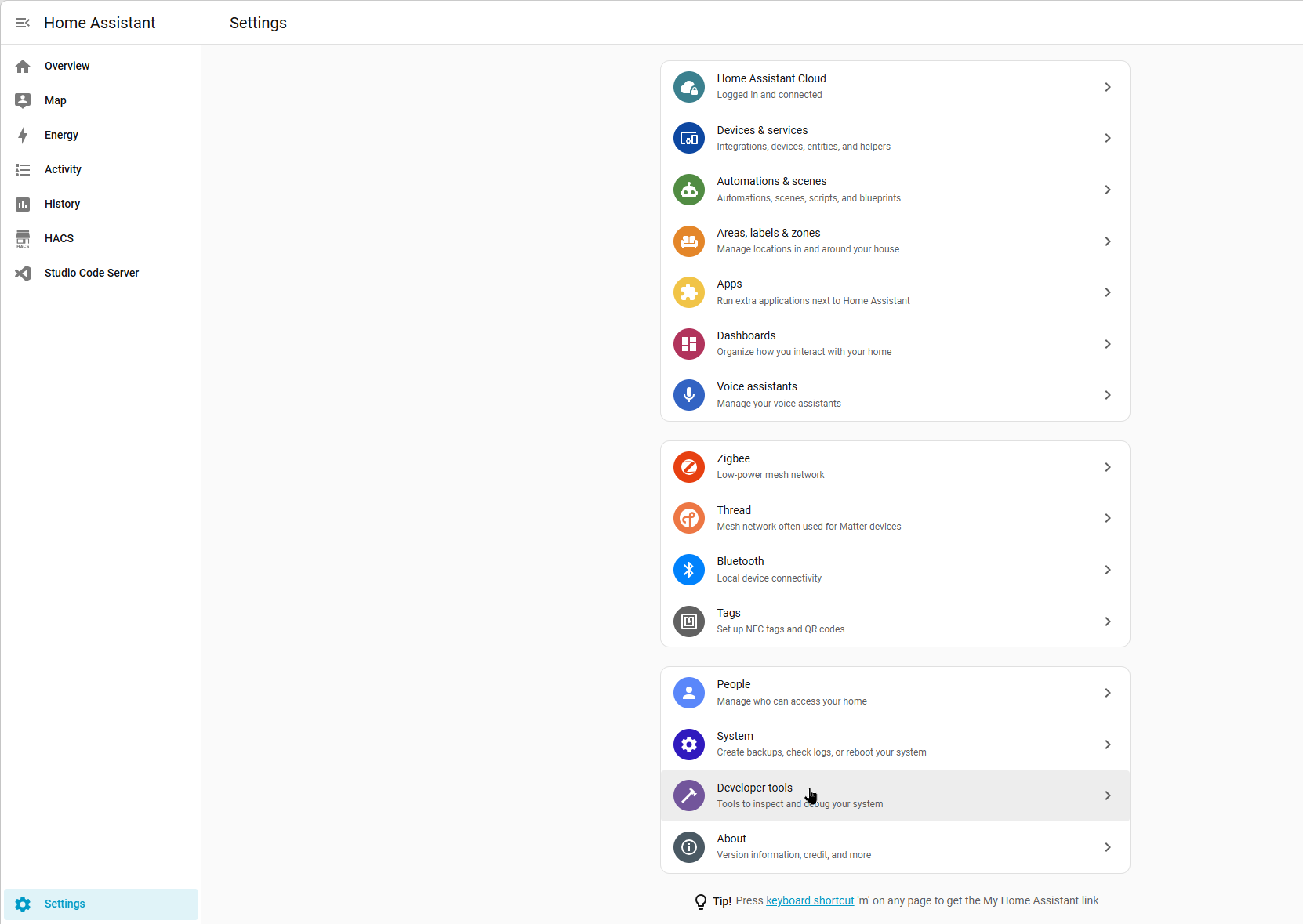The width and height of the screenshot is (1303, 924).
Task: Click 'Manage locations in and around your house'
Action: pos(808,249)
